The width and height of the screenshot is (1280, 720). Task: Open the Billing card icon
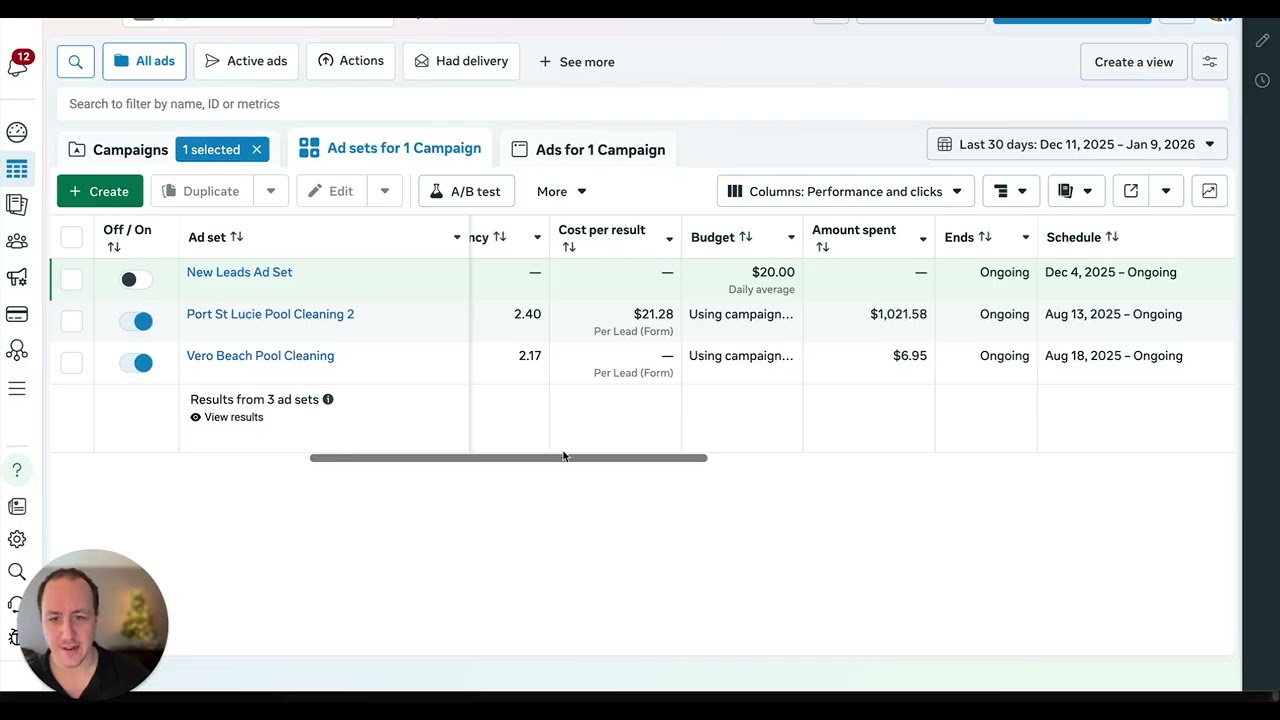(x=17, y=314)
